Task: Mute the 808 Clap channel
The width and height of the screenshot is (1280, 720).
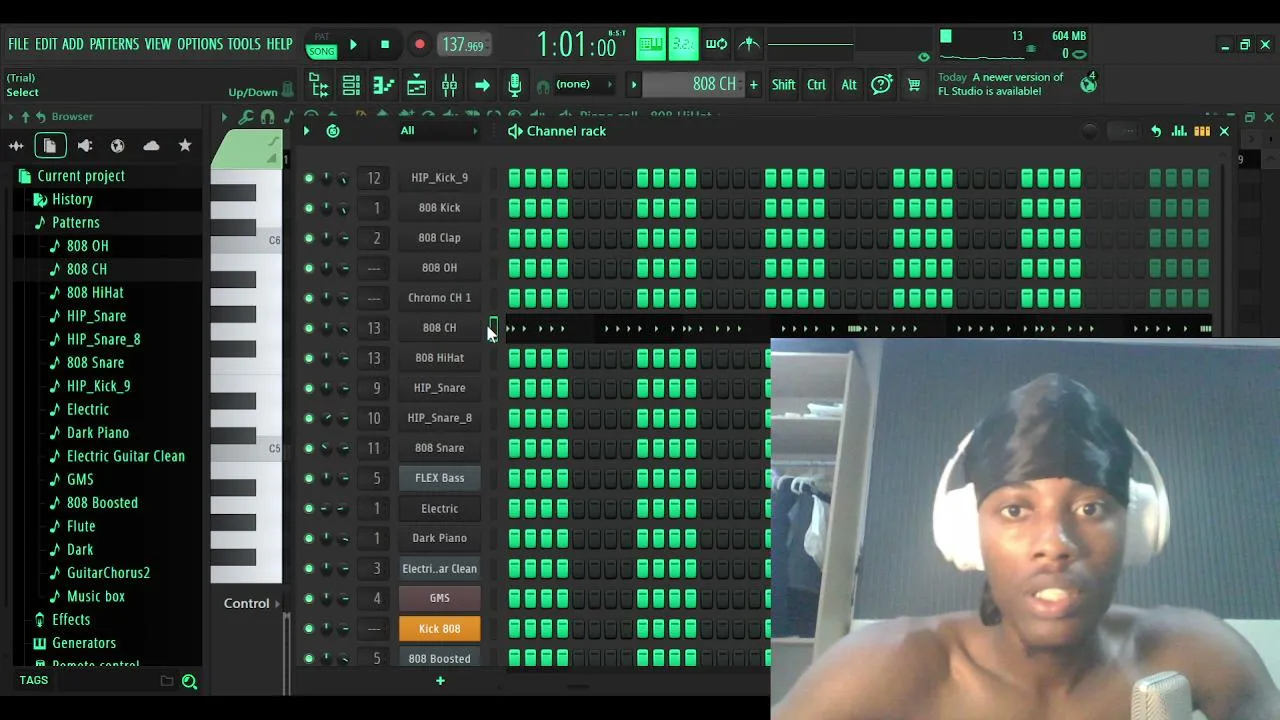Action: coord(309,238)
